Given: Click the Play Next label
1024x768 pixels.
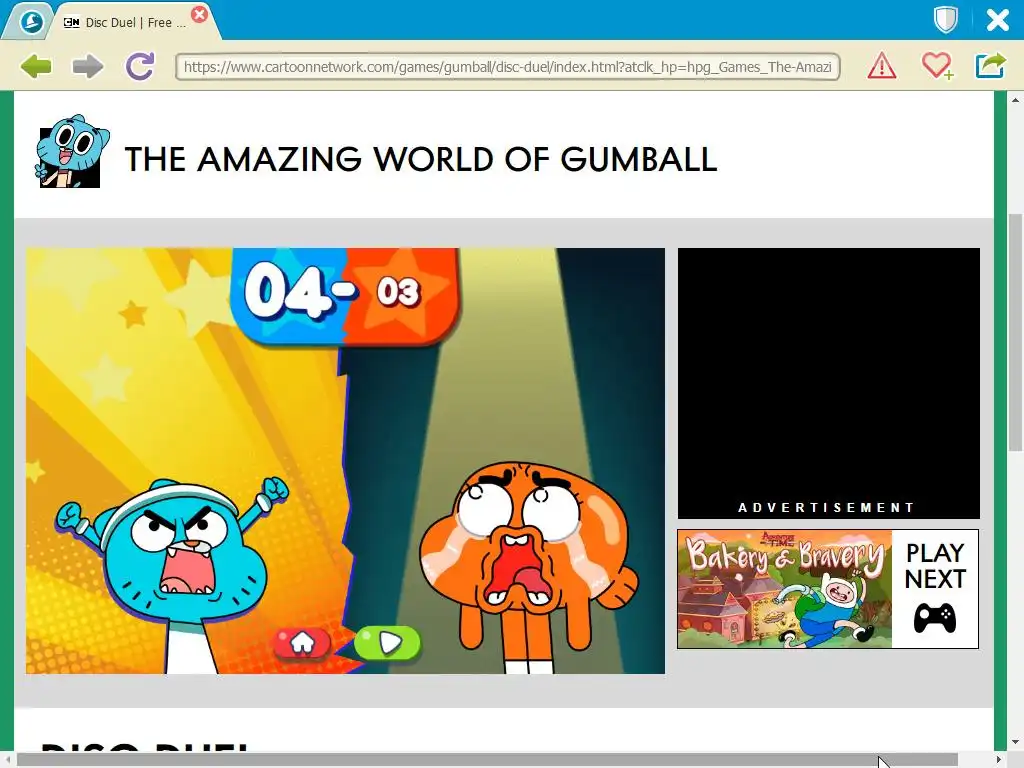Looking at the screenshot, I should click(935, 566).
